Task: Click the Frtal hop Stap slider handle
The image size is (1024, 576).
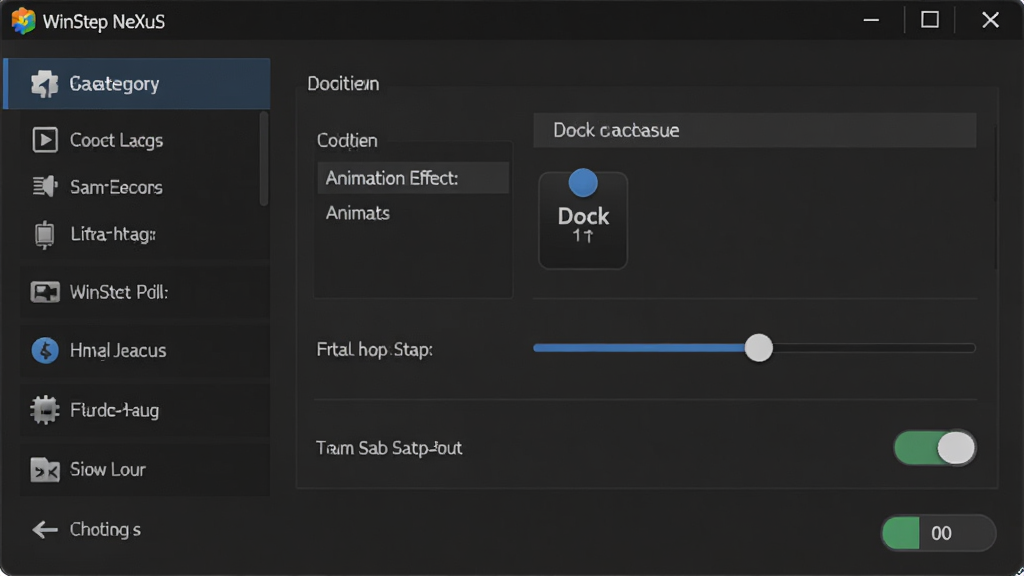Action: pyautogui.click(x=758, y=348)
